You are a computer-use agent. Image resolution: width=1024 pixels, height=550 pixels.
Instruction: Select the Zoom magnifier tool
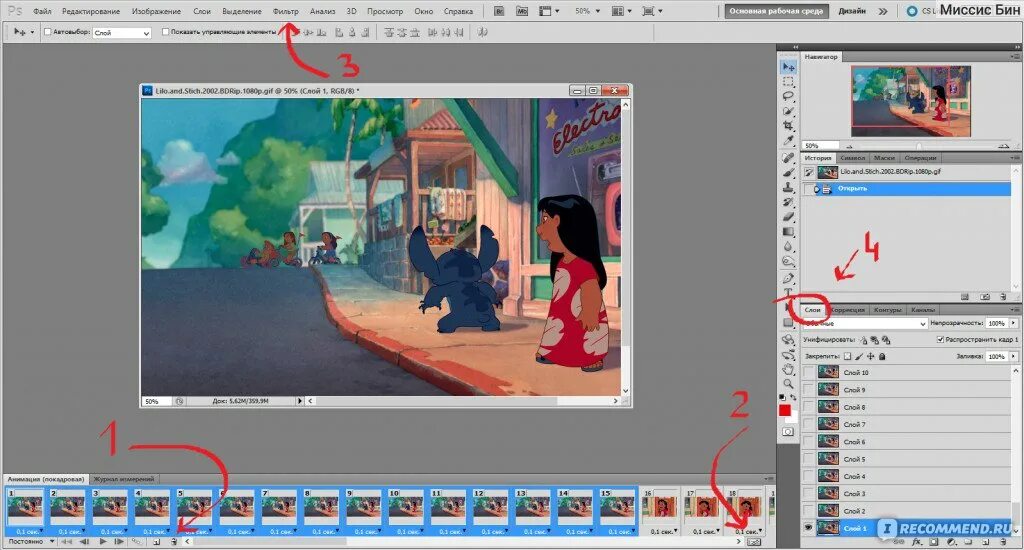788,384
